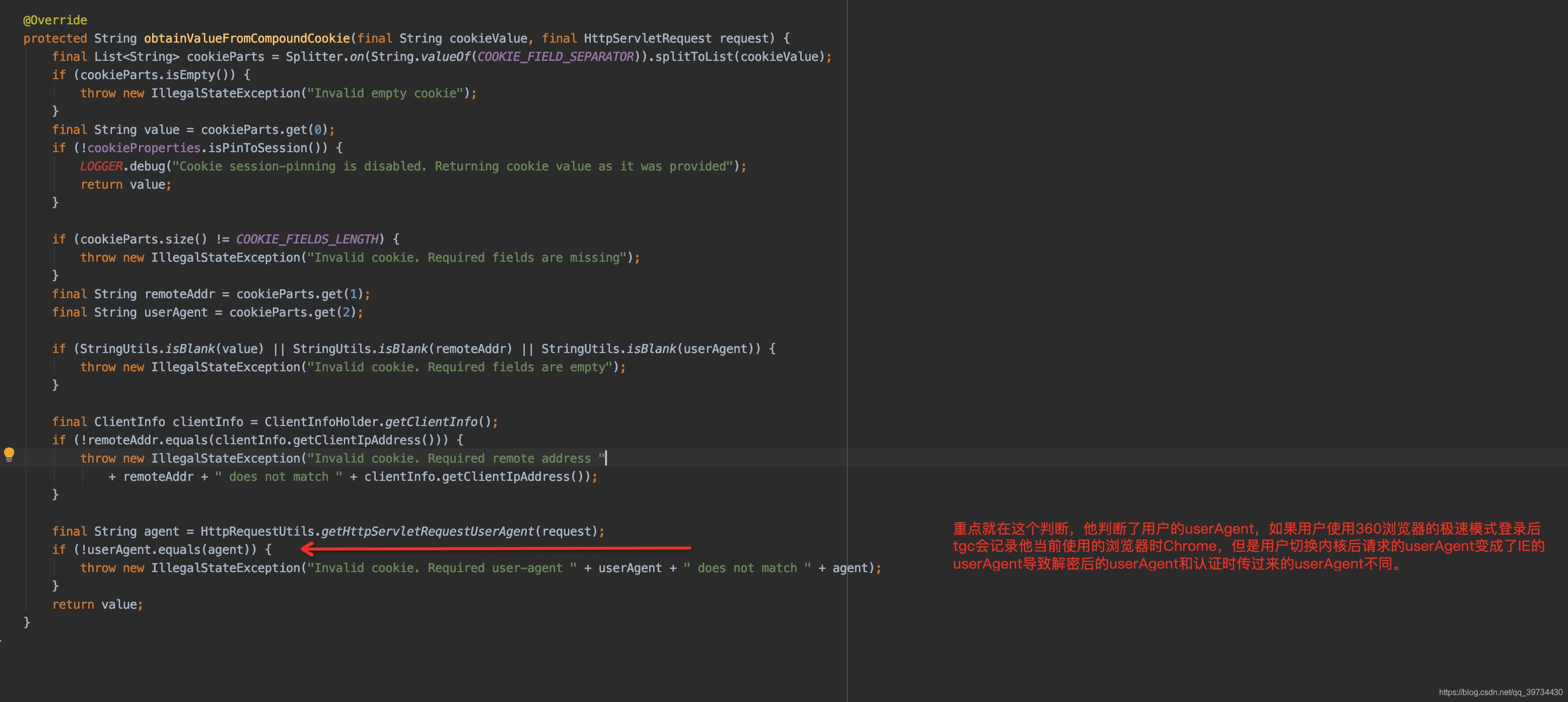The image size is (1568, 702).
Task: Click the COOKIE_FIELD_SEPARATOR constant
Action: click(555, 57)
